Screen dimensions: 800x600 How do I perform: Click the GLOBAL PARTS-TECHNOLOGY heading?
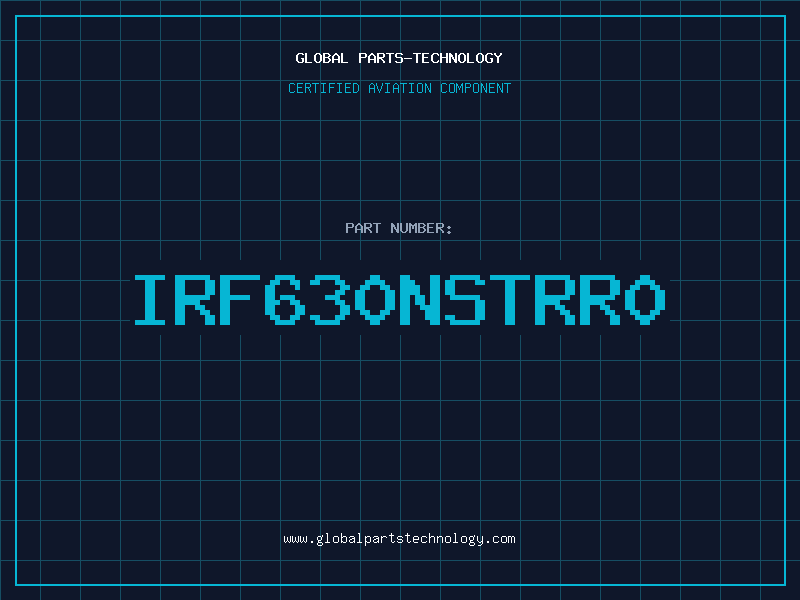tap(399, 58)
